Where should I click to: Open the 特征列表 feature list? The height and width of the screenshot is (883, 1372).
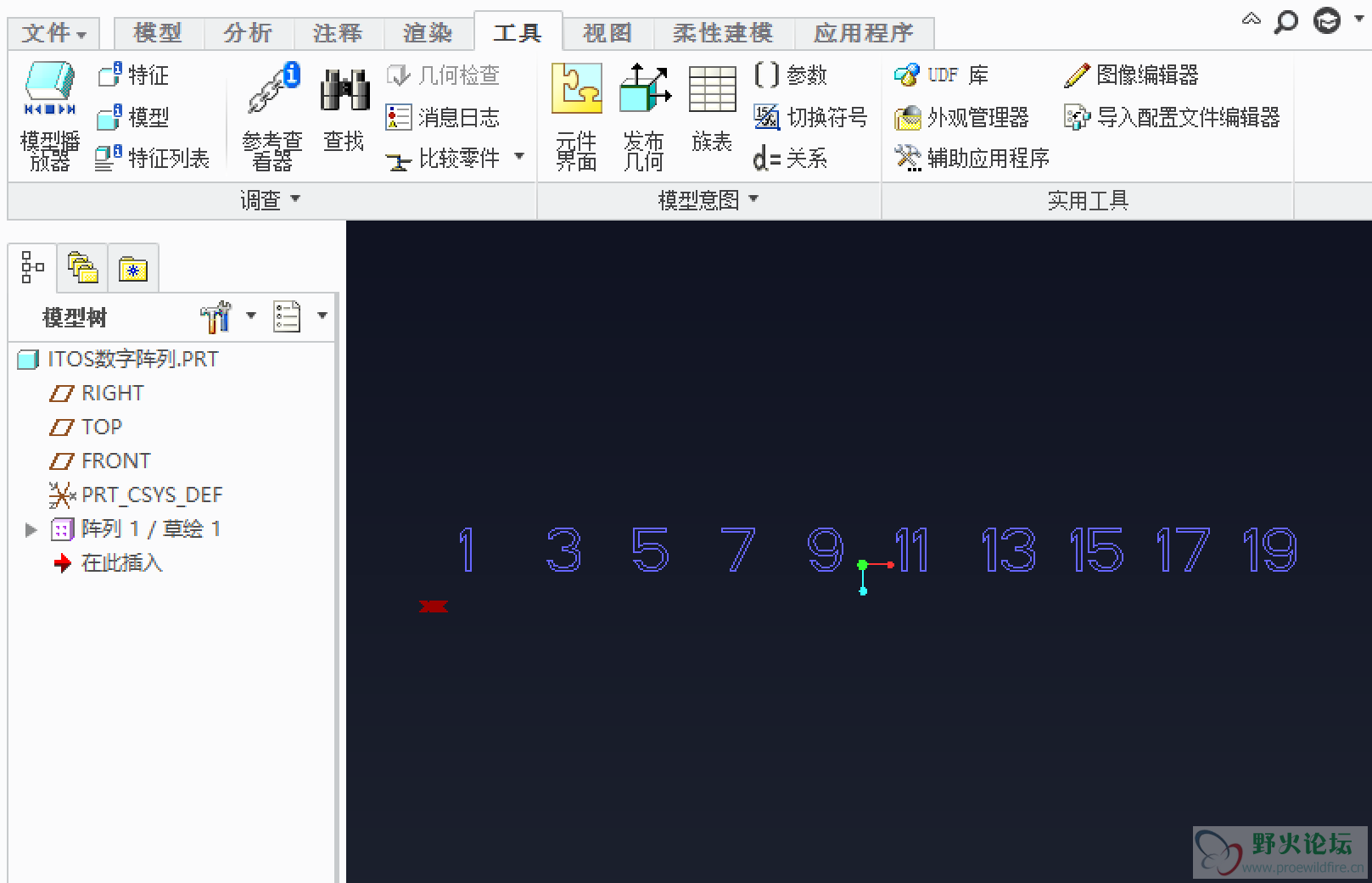(x=153, y=158)
